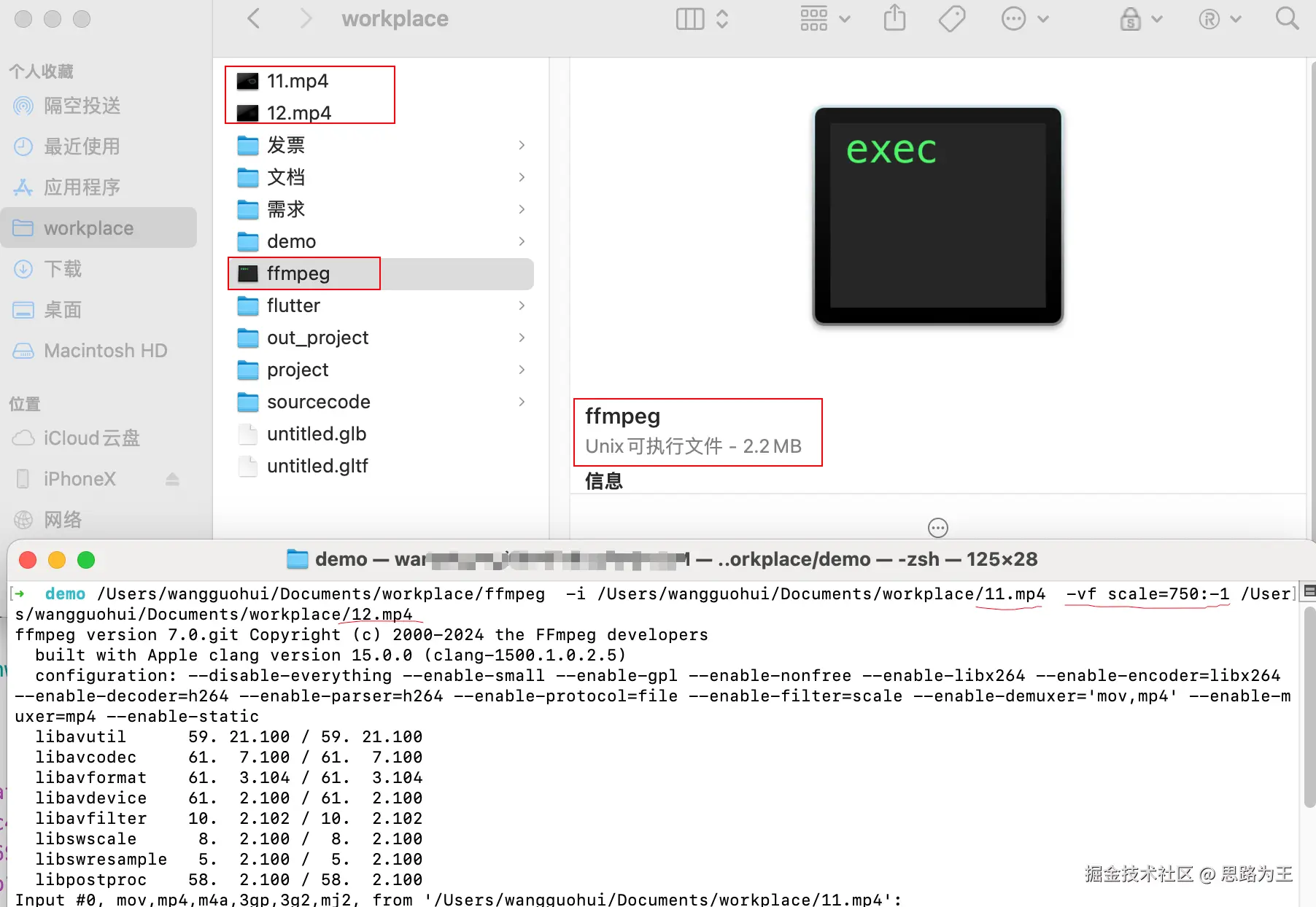Select the 需求 folder

coord(381,209)
